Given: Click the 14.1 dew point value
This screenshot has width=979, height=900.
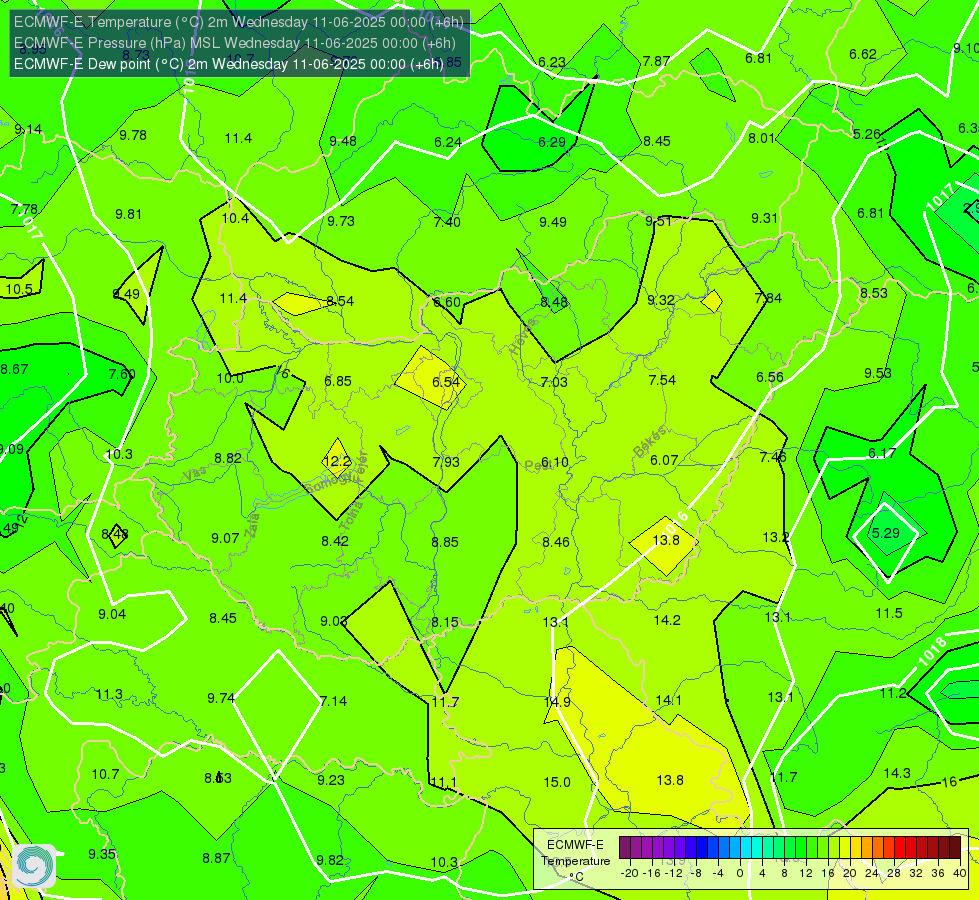Looking at the screenshot, I should coord(668,700).
